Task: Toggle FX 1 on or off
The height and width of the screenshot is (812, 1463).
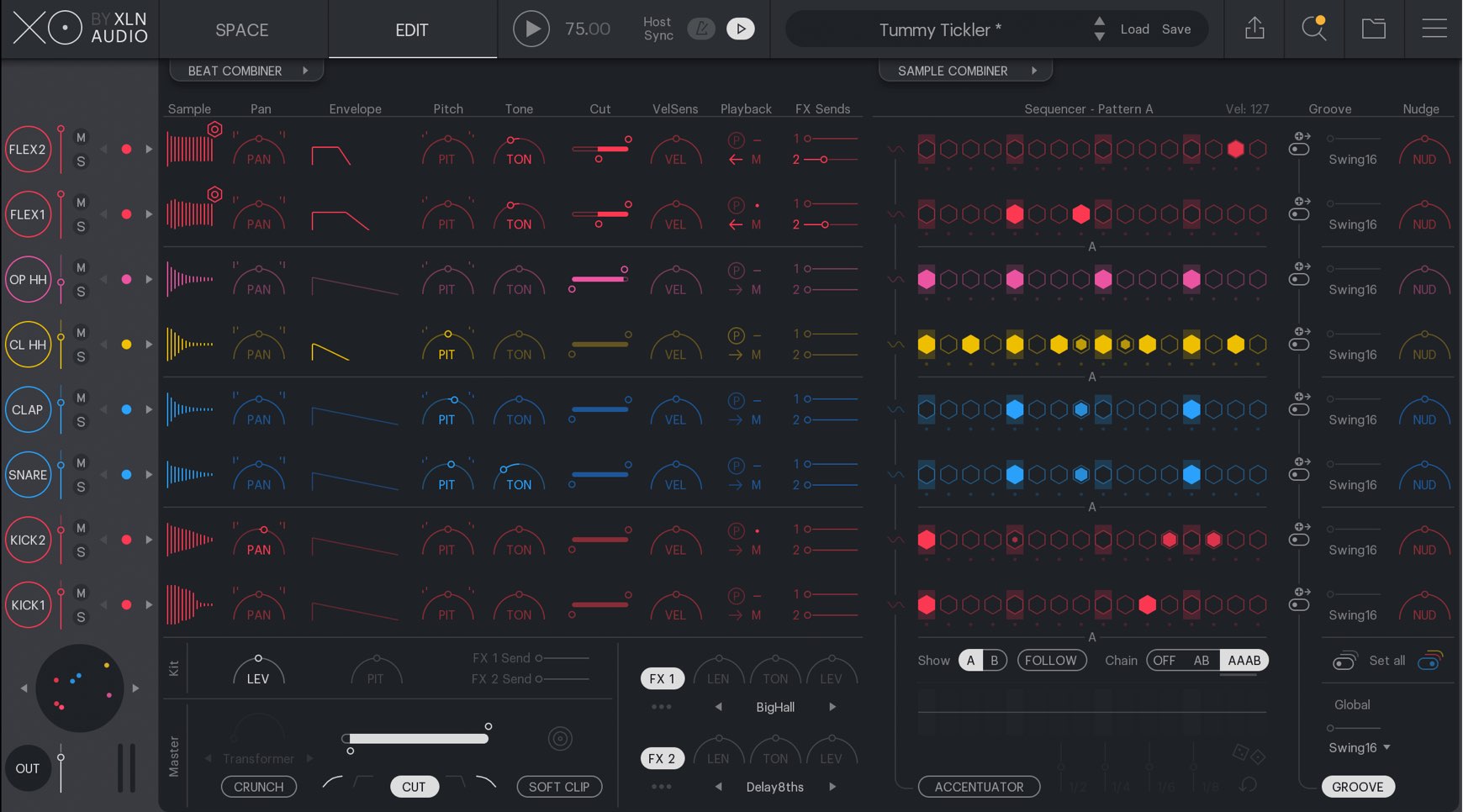Action: [663, 678]
